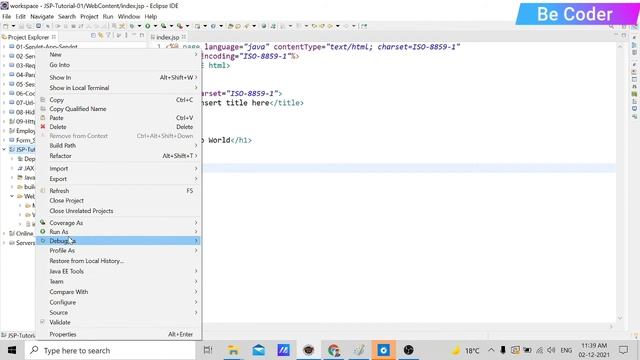
Task: Open Coverage As submenu
Action: tap(118, 223)
